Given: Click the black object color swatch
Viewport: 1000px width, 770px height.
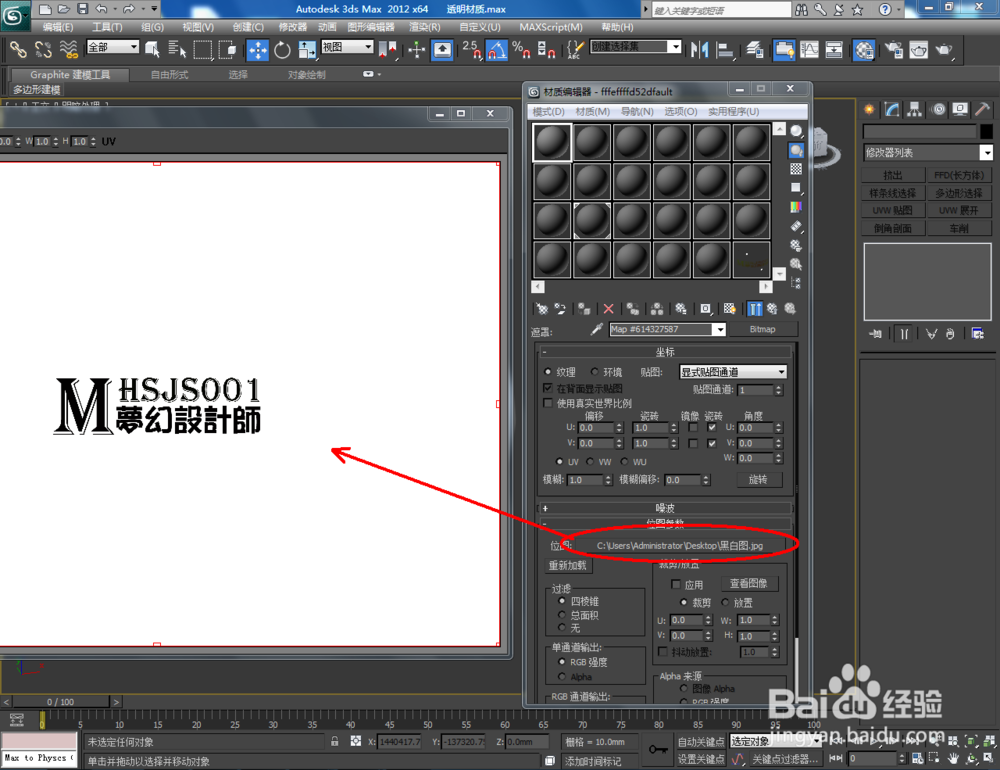Looking at the screenshot, I should pos(986,131).
